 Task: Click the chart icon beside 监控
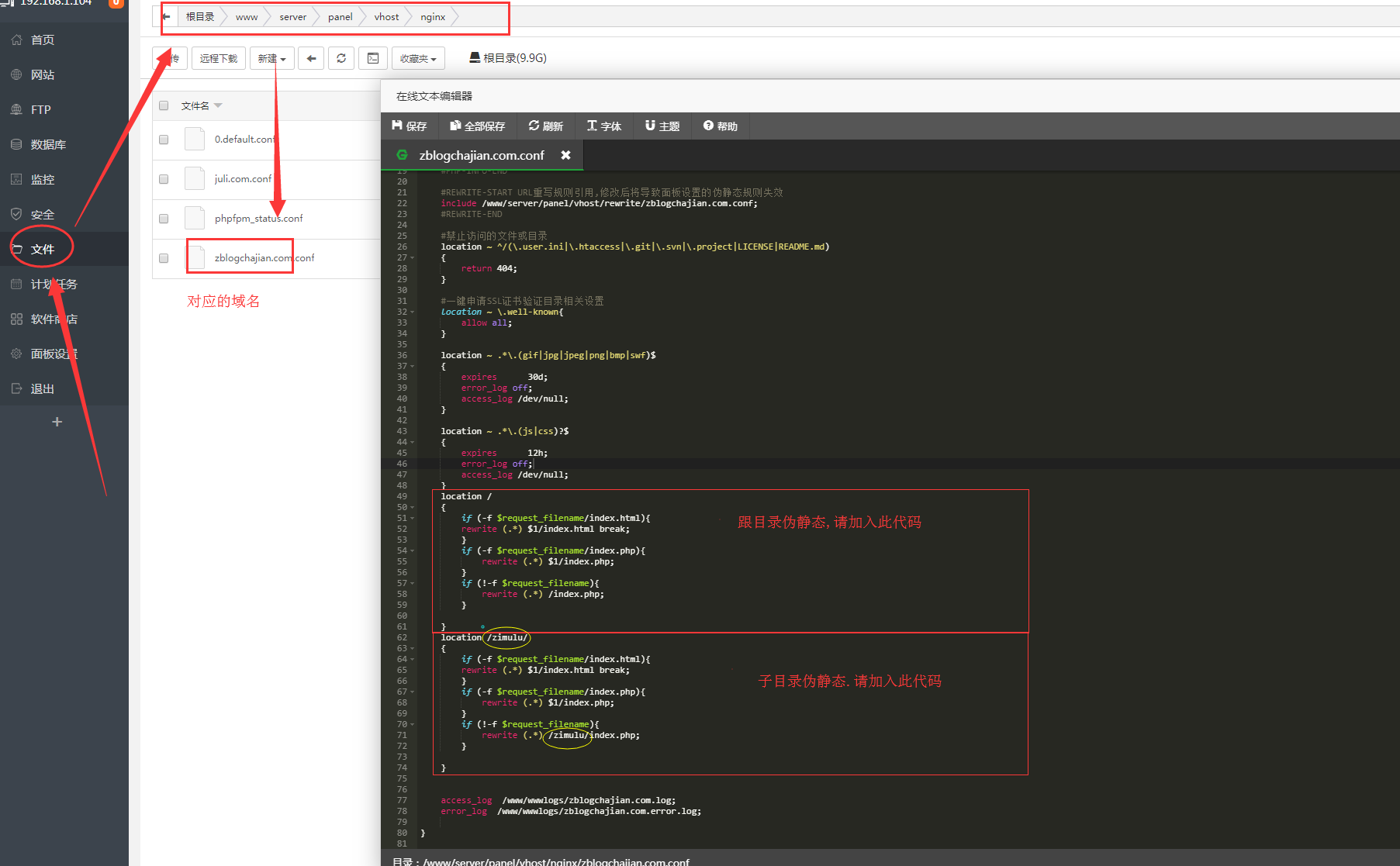[x=16, y=179]
